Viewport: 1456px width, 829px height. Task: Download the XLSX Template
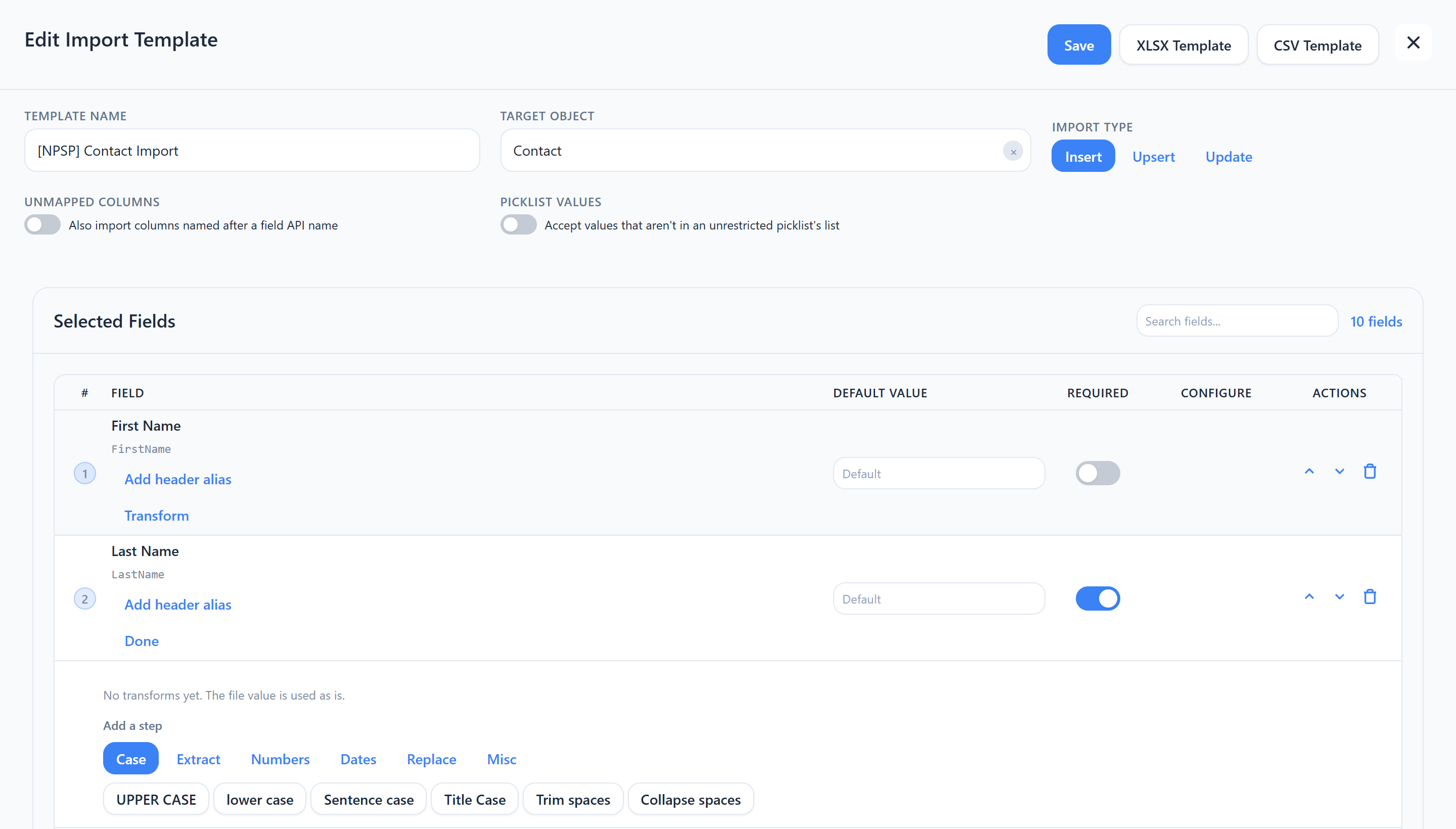click(x=1183, y=45)
